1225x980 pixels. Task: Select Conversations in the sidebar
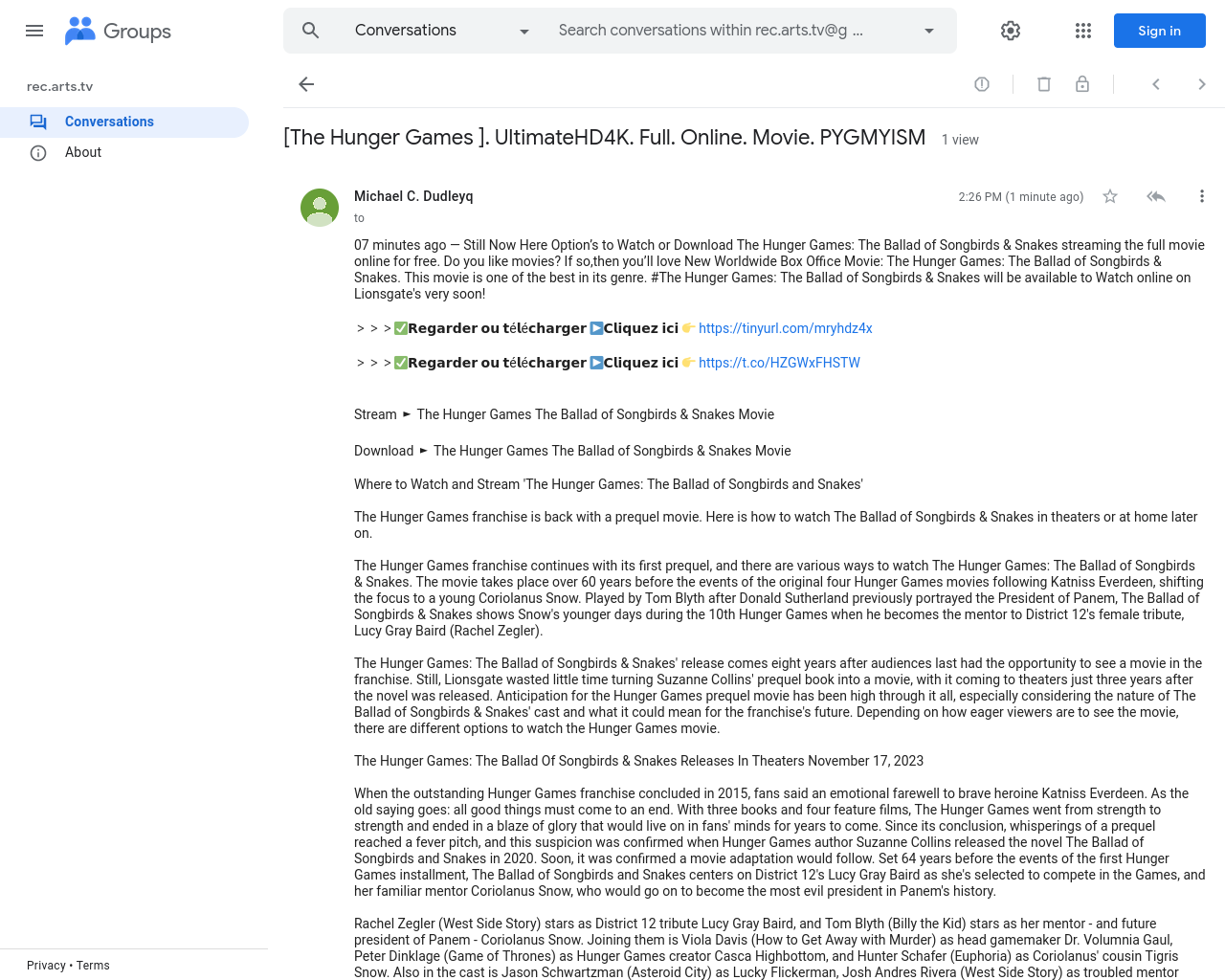(124, 122)
